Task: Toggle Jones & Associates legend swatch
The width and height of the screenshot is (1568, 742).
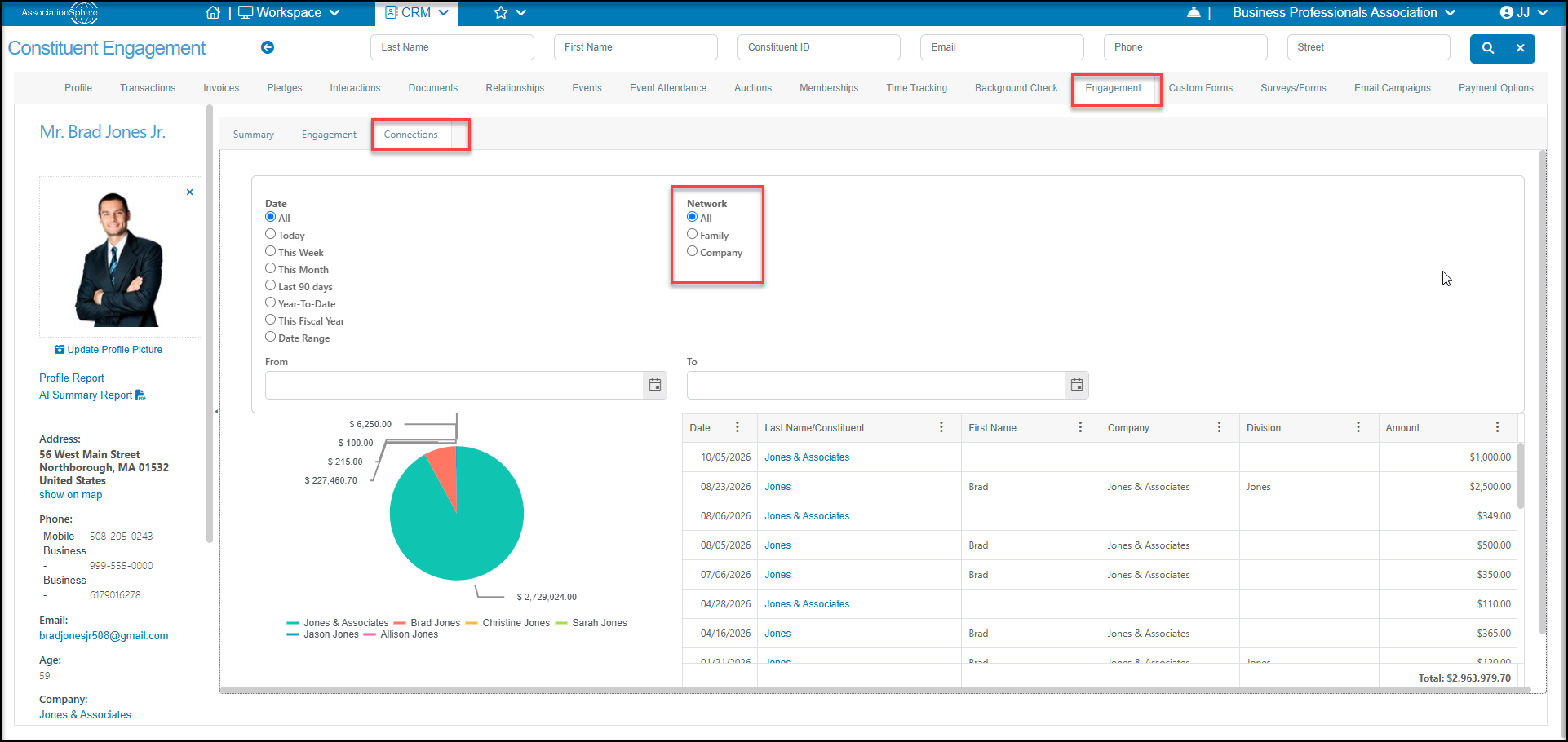Action: pyautogui.click(x=293, y=623)
